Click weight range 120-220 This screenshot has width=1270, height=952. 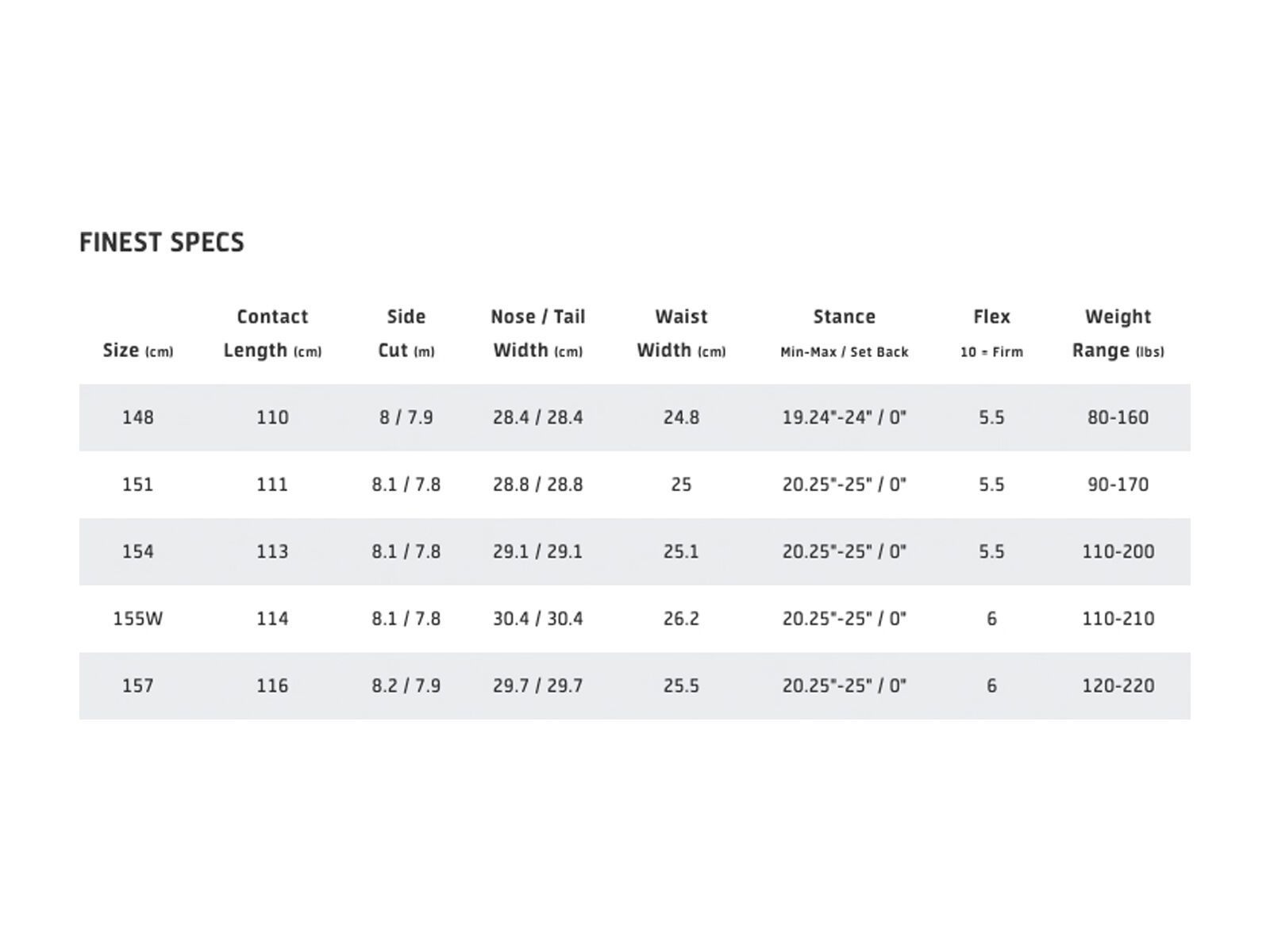[x=1118, y=685]
